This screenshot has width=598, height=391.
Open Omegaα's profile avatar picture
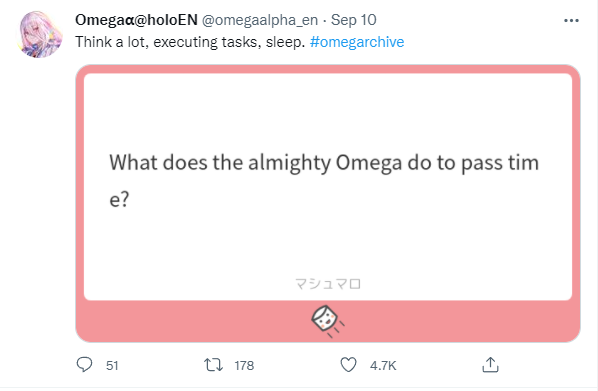[40, 35]
